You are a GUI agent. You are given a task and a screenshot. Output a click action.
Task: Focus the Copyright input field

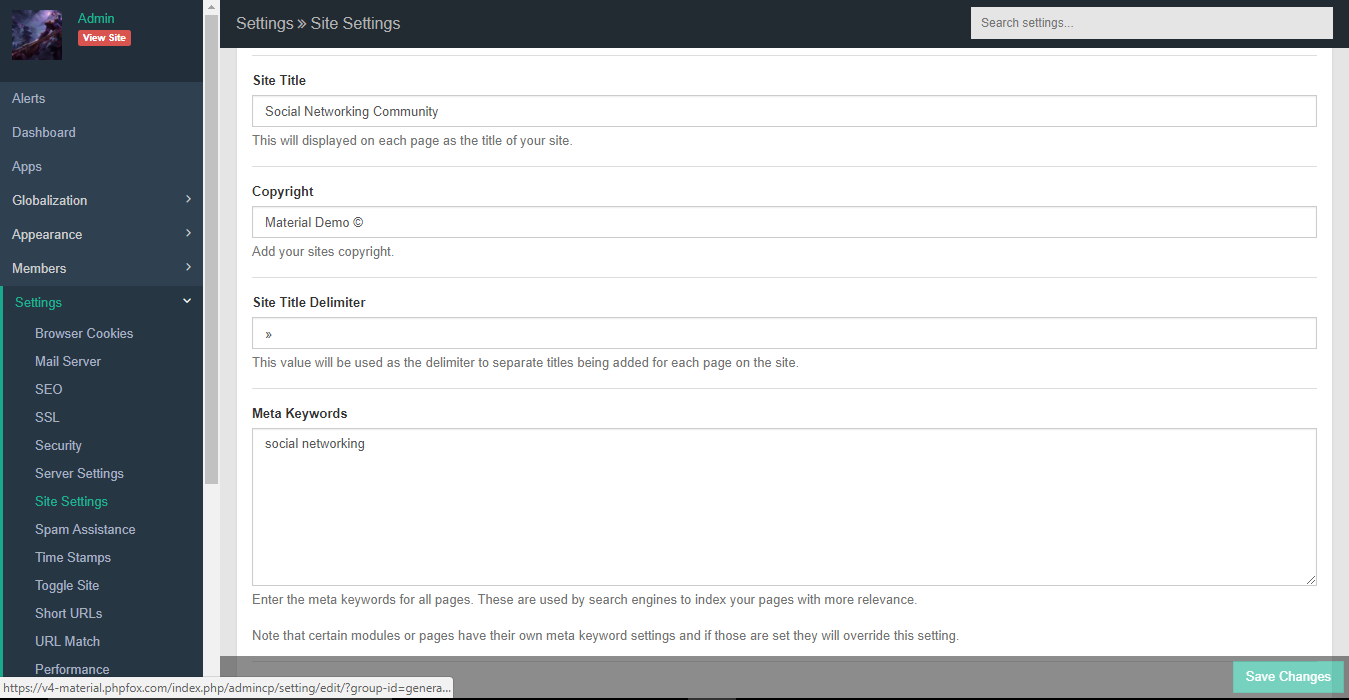coord(784,222)
